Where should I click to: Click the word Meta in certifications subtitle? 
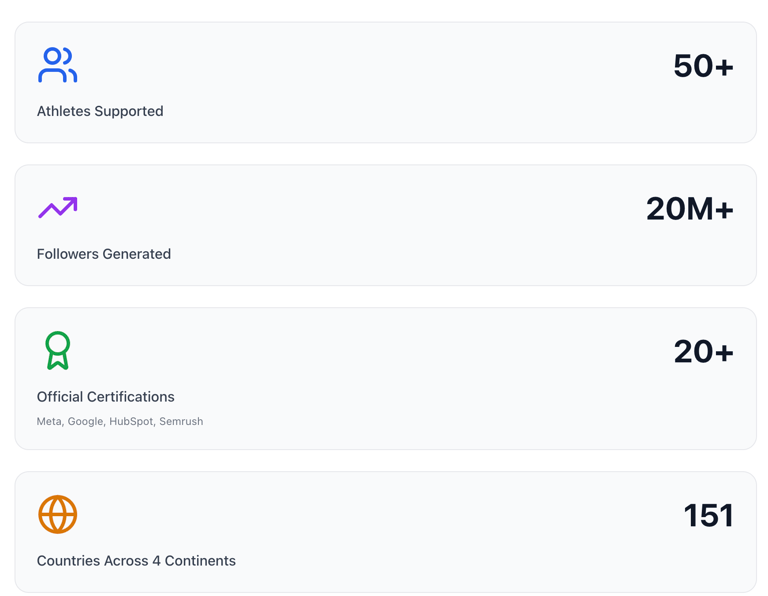pyautogui.click(x=49, y=422)
